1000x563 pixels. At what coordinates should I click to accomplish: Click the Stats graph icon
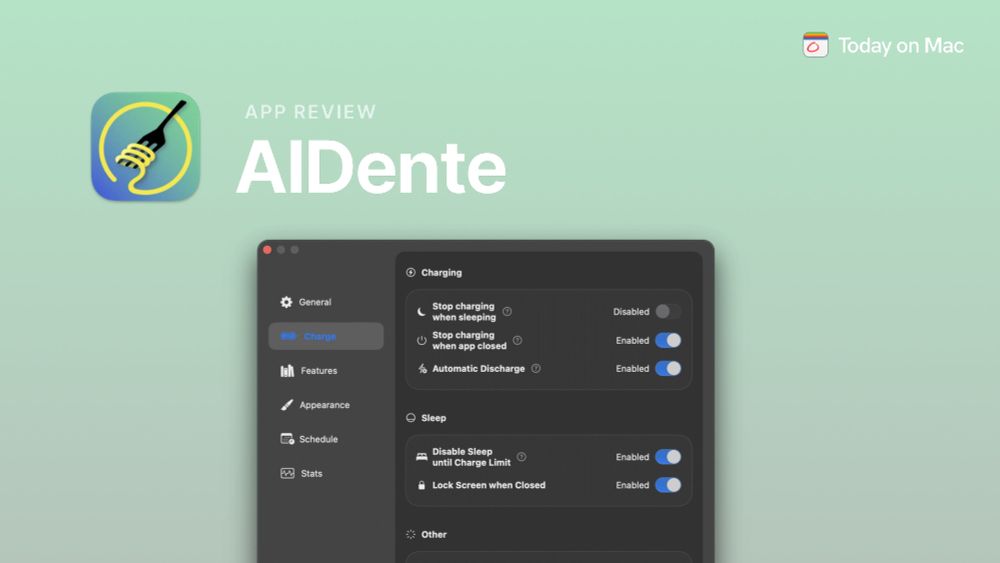[x=287, y=473]
